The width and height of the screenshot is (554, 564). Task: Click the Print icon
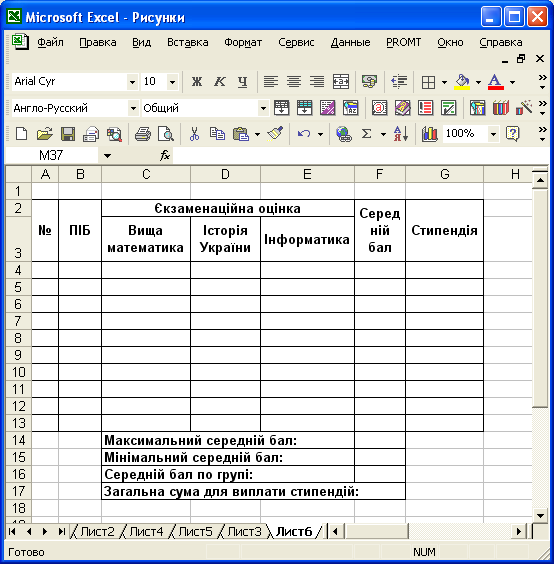[143, 134]
